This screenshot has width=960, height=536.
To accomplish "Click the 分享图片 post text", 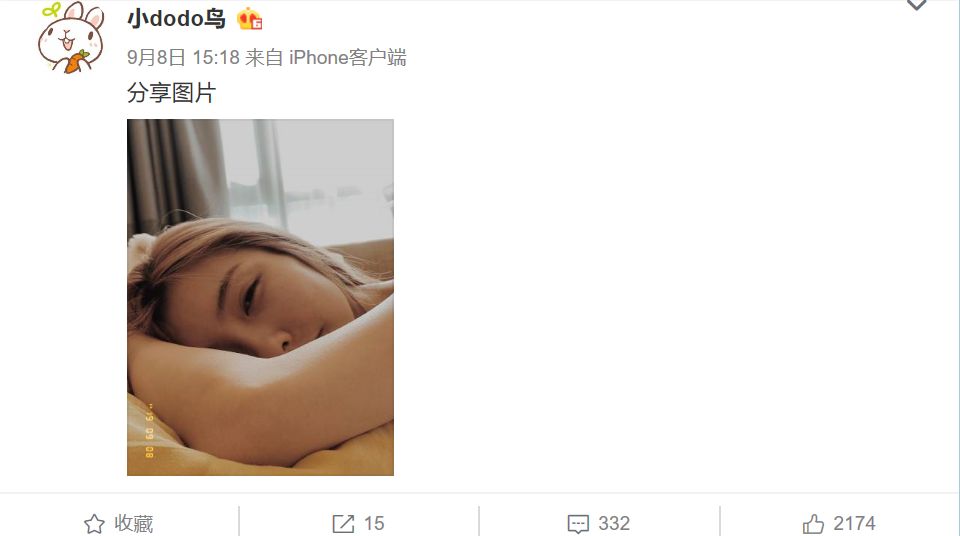I will pyautogui.click(x=171, y=93).
